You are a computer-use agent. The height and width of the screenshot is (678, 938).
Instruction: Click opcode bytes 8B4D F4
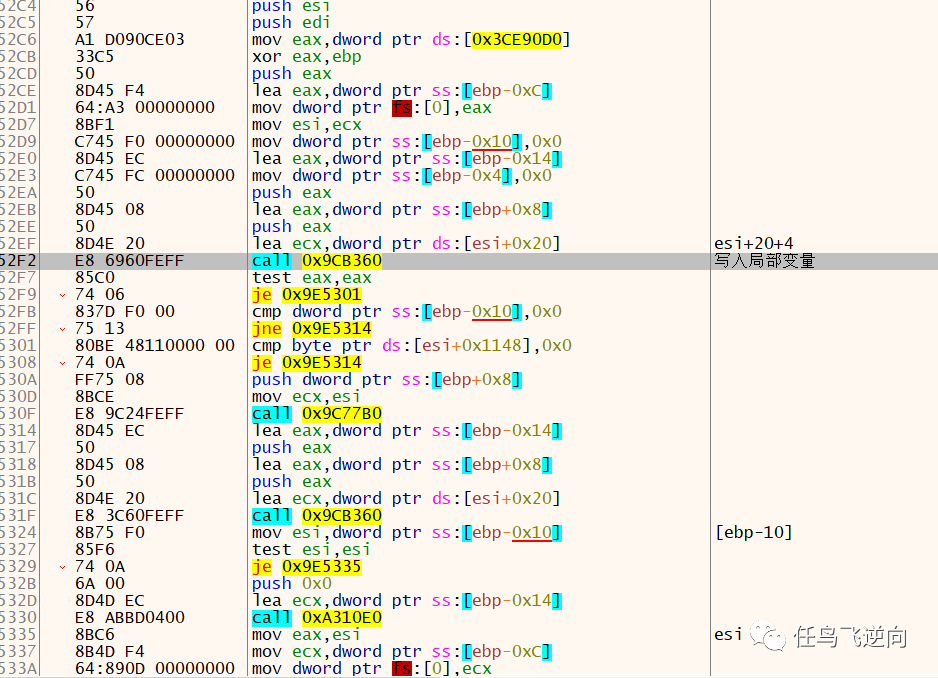pos(109,652)
